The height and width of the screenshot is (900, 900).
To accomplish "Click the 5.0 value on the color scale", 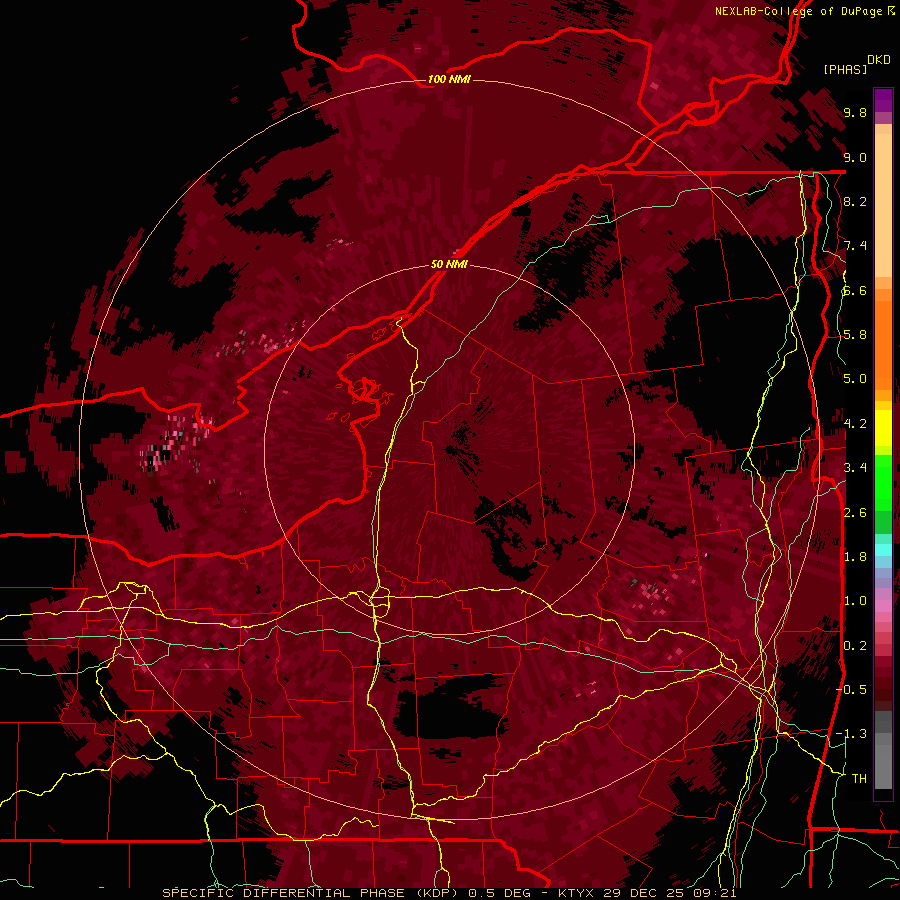I will coord(855,379).
